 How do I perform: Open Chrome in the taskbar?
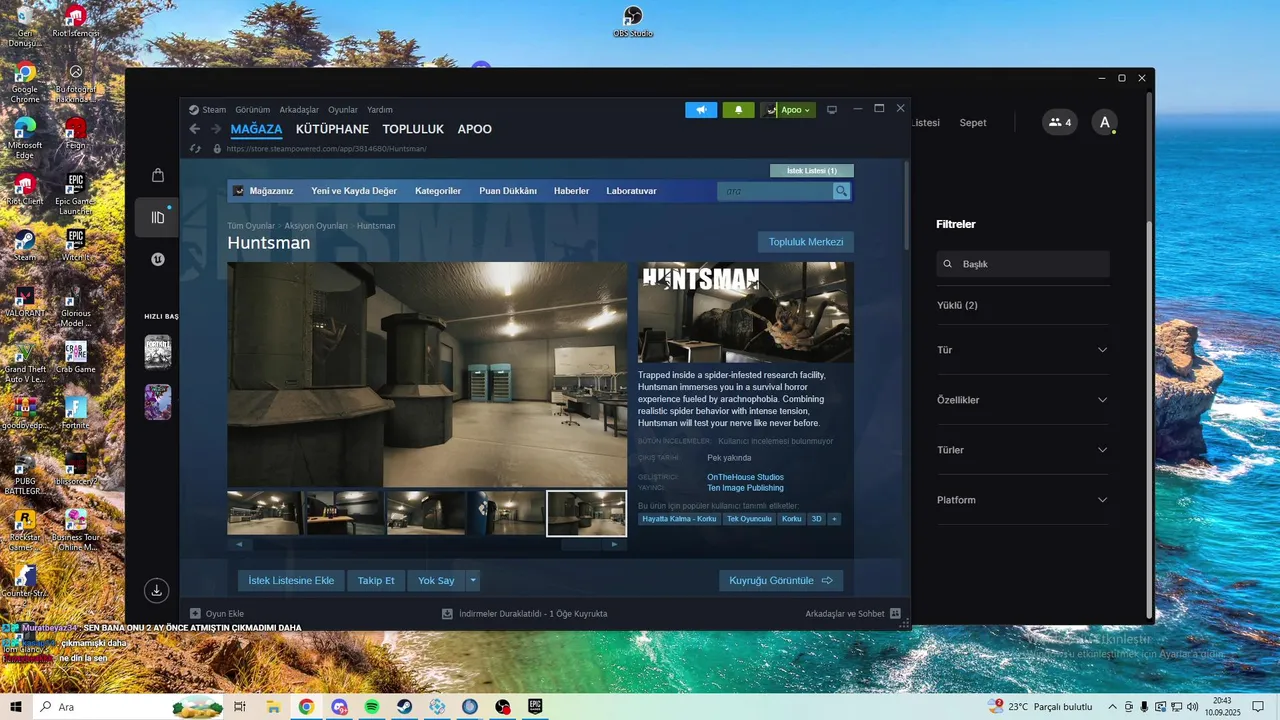(x=306, y=707)
